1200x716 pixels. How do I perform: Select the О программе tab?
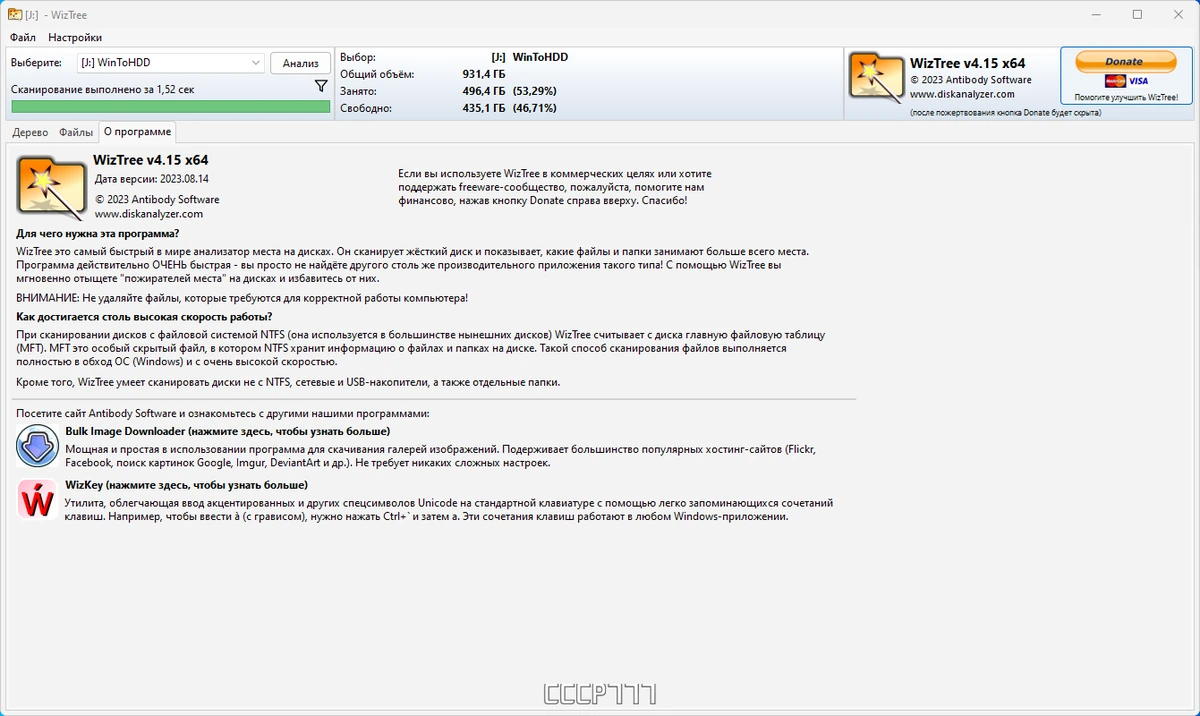pos(137,131)
